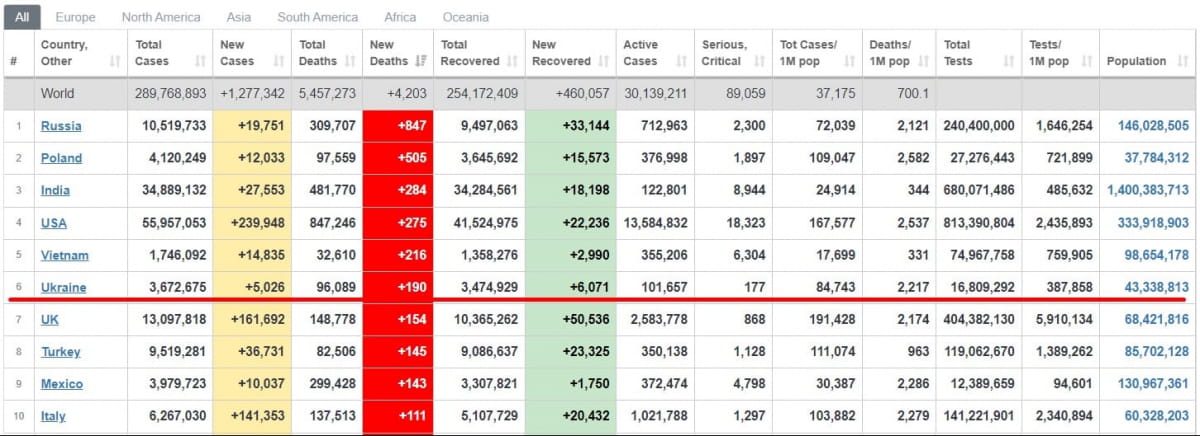This screenshot has width=1200, height=436.
Task: Switch to the Europe tab
Action: 76,17
